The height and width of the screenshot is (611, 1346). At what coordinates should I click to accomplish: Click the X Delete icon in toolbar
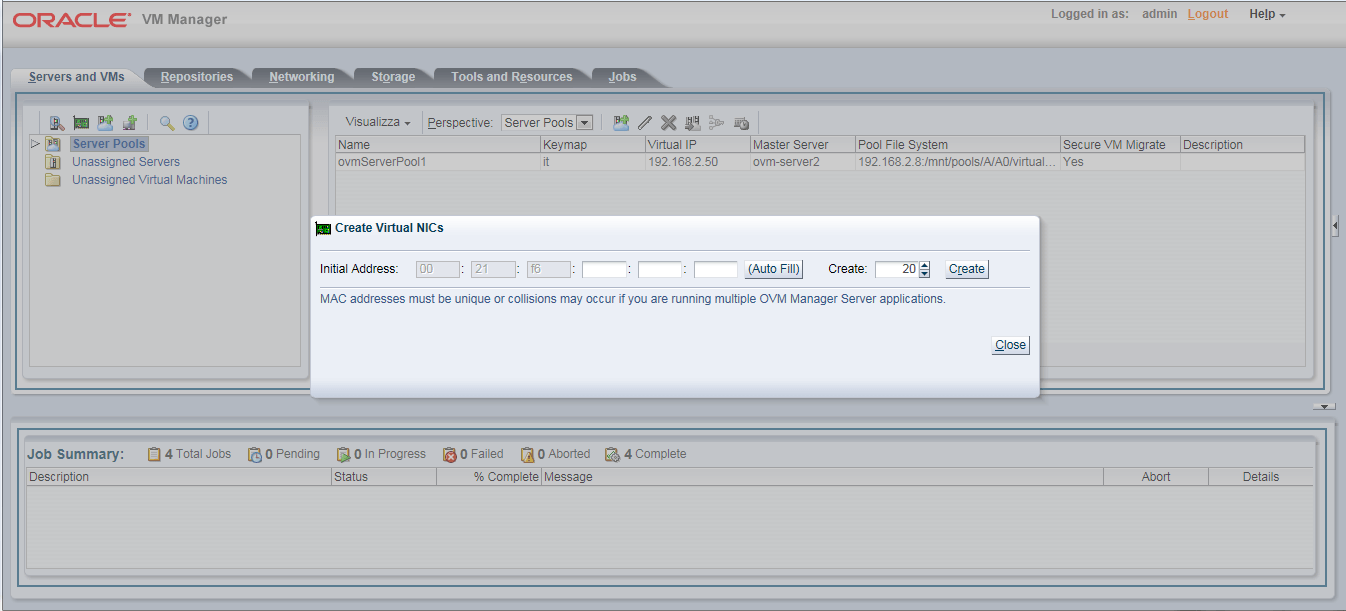(x=668, y=123)
